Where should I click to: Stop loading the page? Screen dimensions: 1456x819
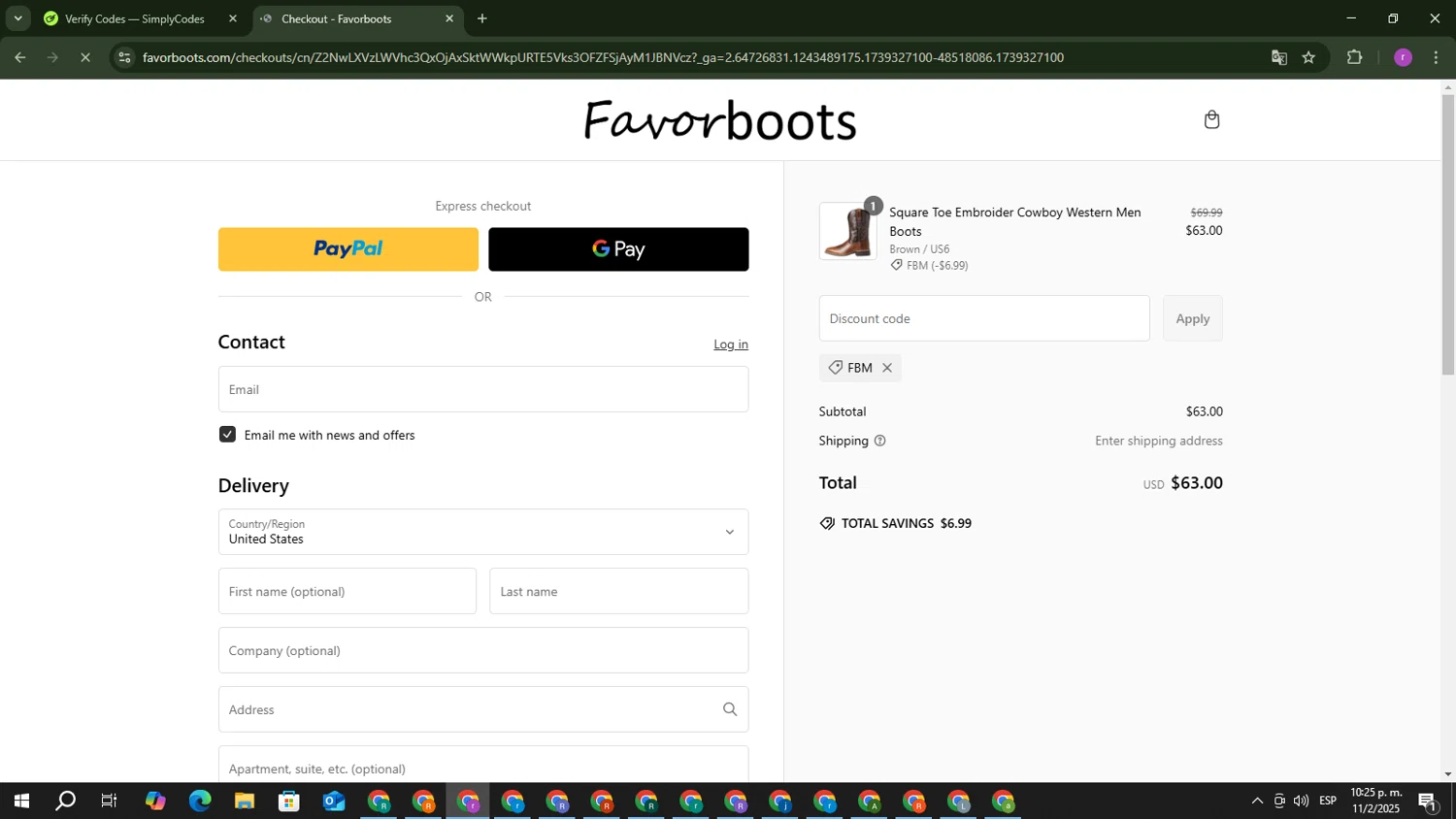(85, 57)
